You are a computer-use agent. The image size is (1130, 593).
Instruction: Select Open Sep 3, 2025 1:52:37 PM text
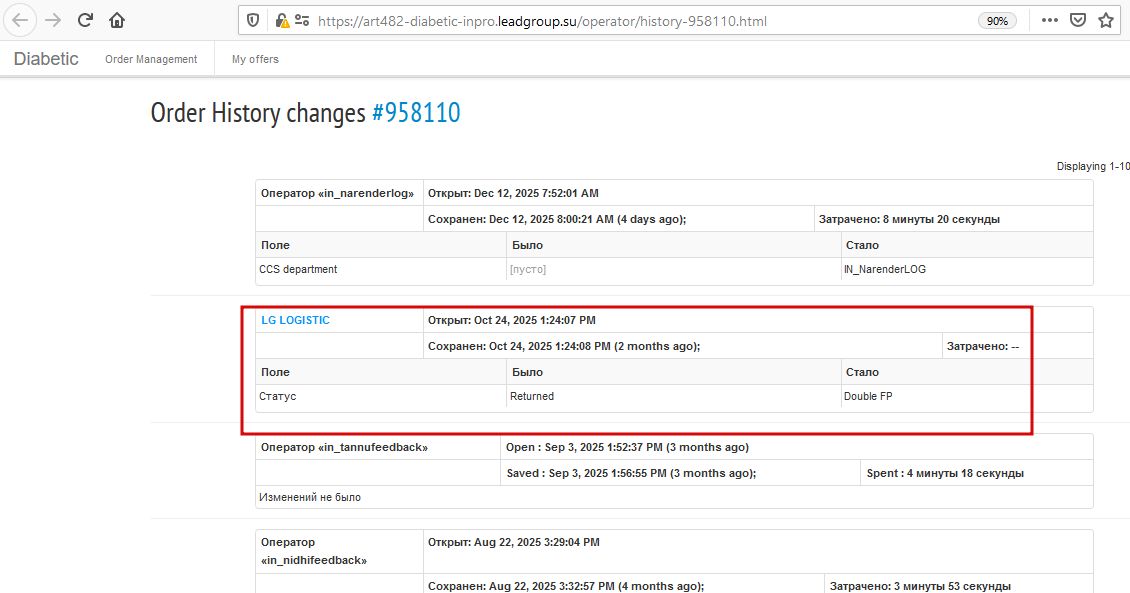(x=627, y=447)
